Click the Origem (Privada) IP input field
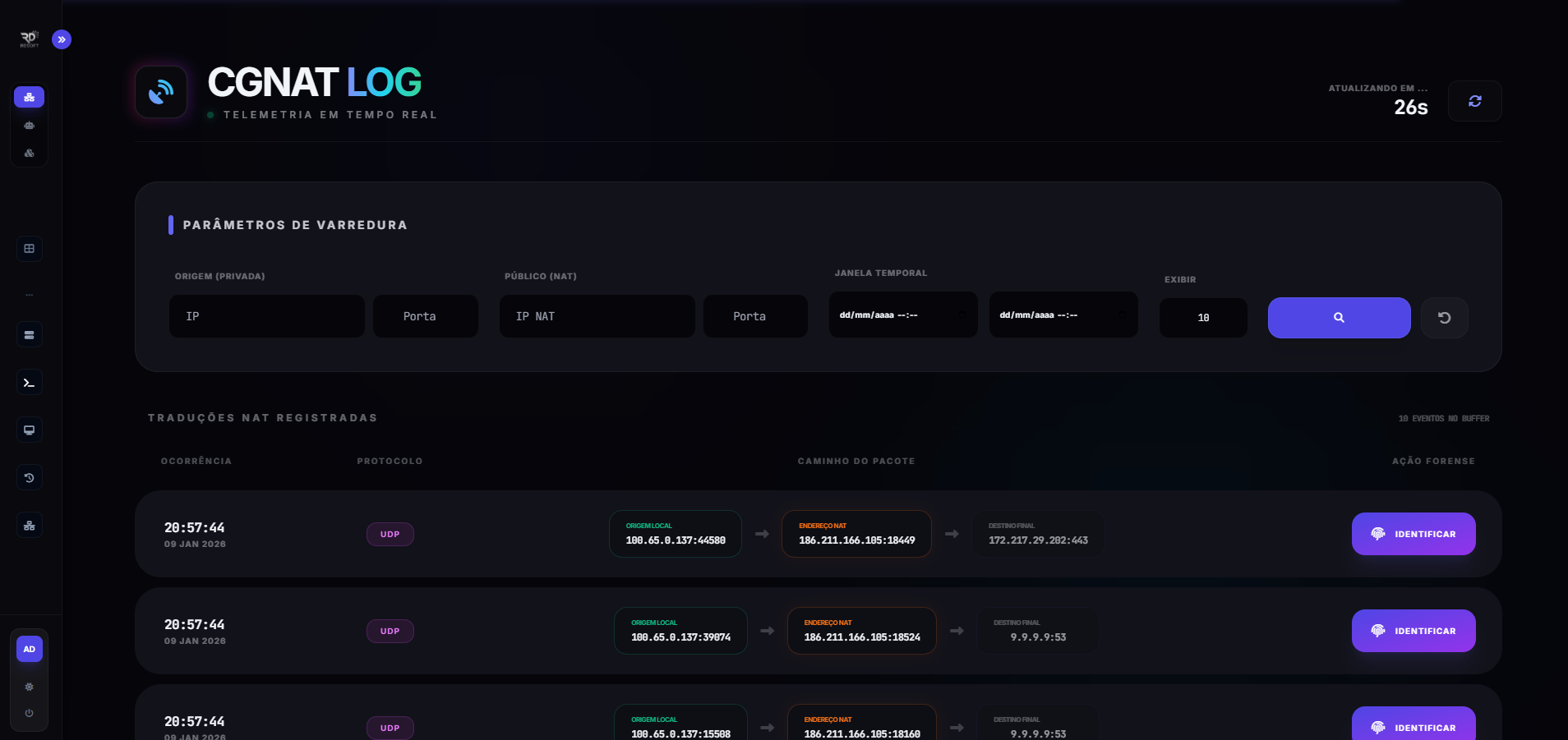This screenshot has width=1568, height=740. tap(267, 316)
